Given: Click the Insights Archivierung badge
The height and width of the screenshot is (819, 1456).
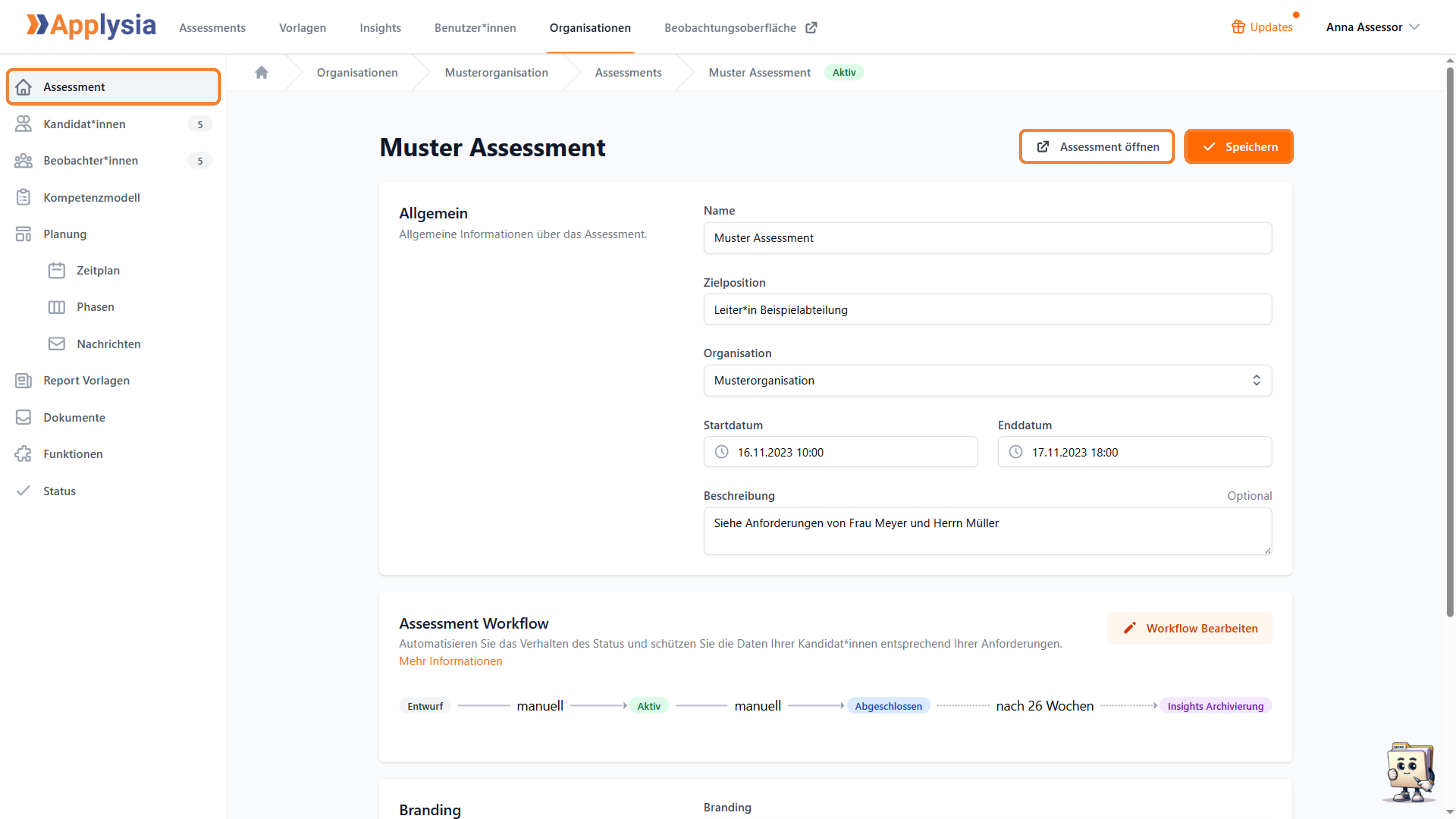Looking at the screenshot, I should pos(1215,706).
